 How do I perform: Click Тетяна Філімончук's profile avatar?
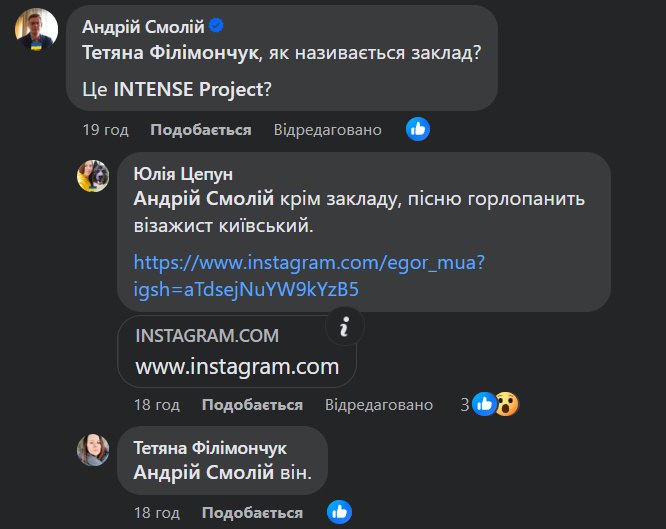tap(93, 450)
